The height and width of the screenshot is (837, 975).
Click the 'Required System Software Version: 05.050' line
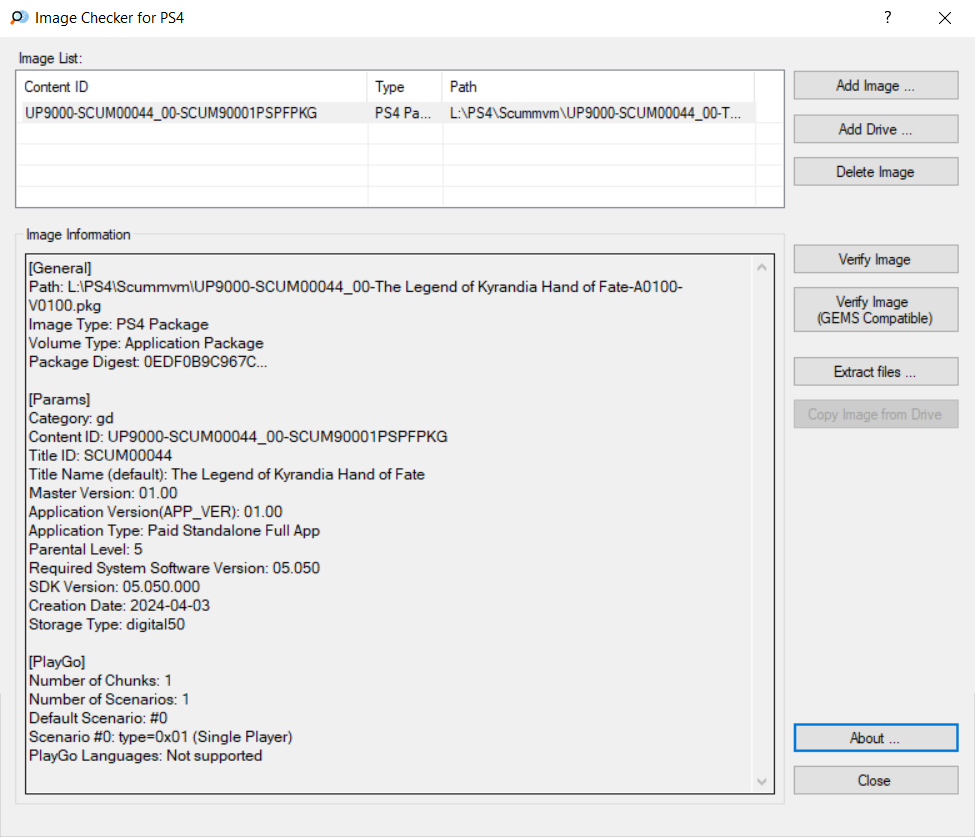coord(175,568)
